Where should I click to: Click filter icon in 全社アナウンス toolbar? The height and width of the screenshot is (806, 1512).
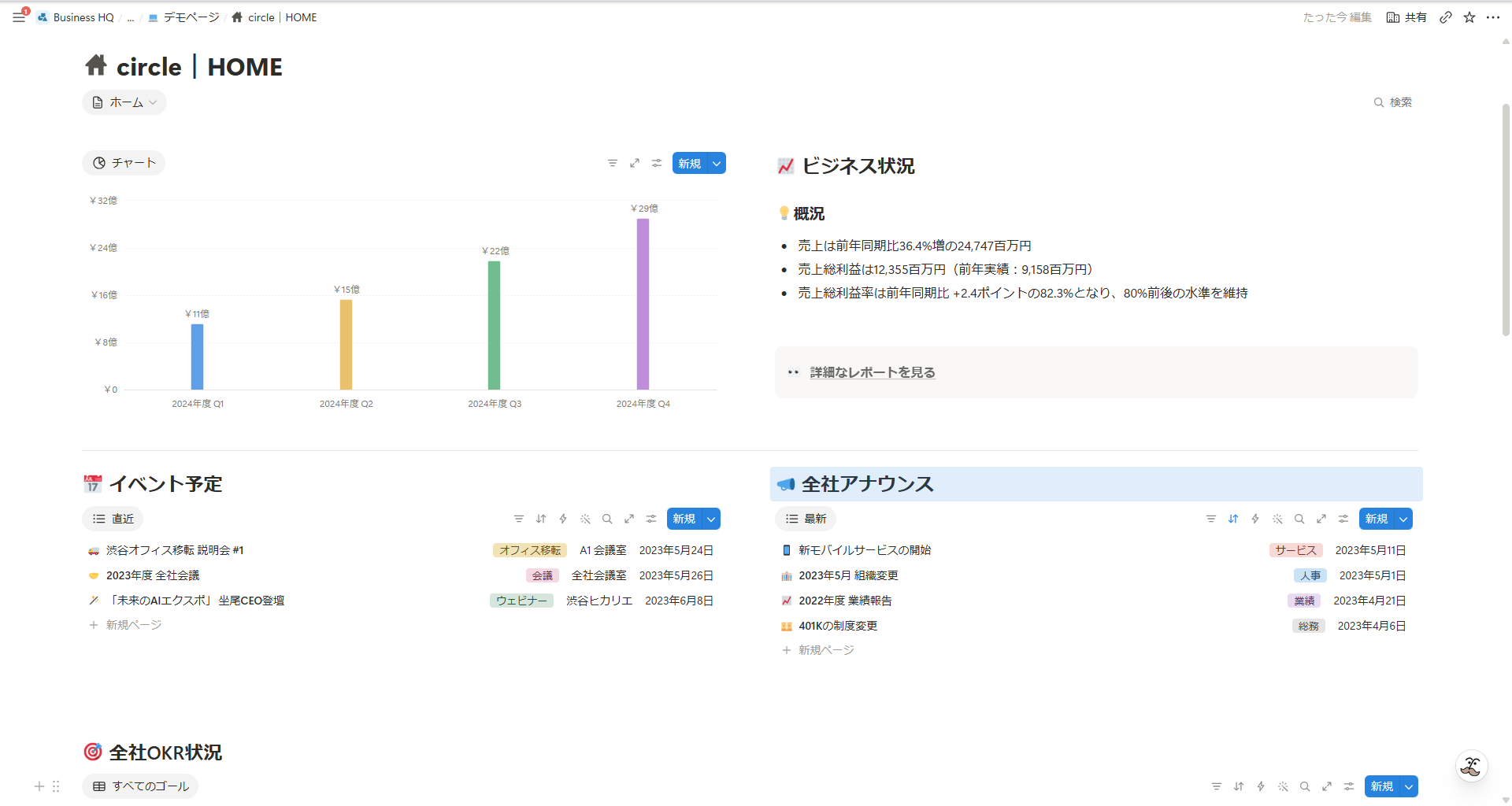point(1211,519)
